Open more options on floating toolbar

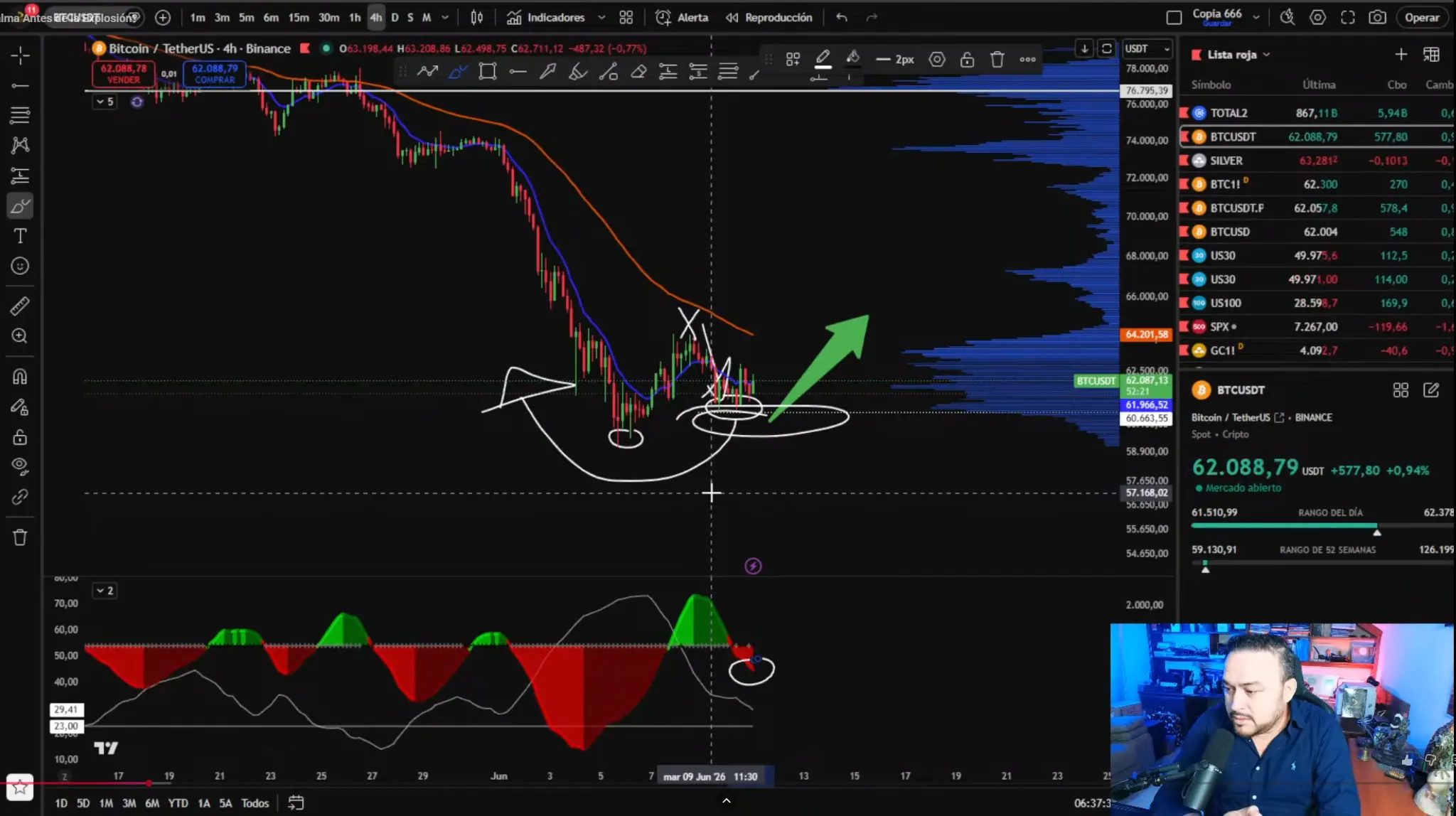tap(1028, 59)
